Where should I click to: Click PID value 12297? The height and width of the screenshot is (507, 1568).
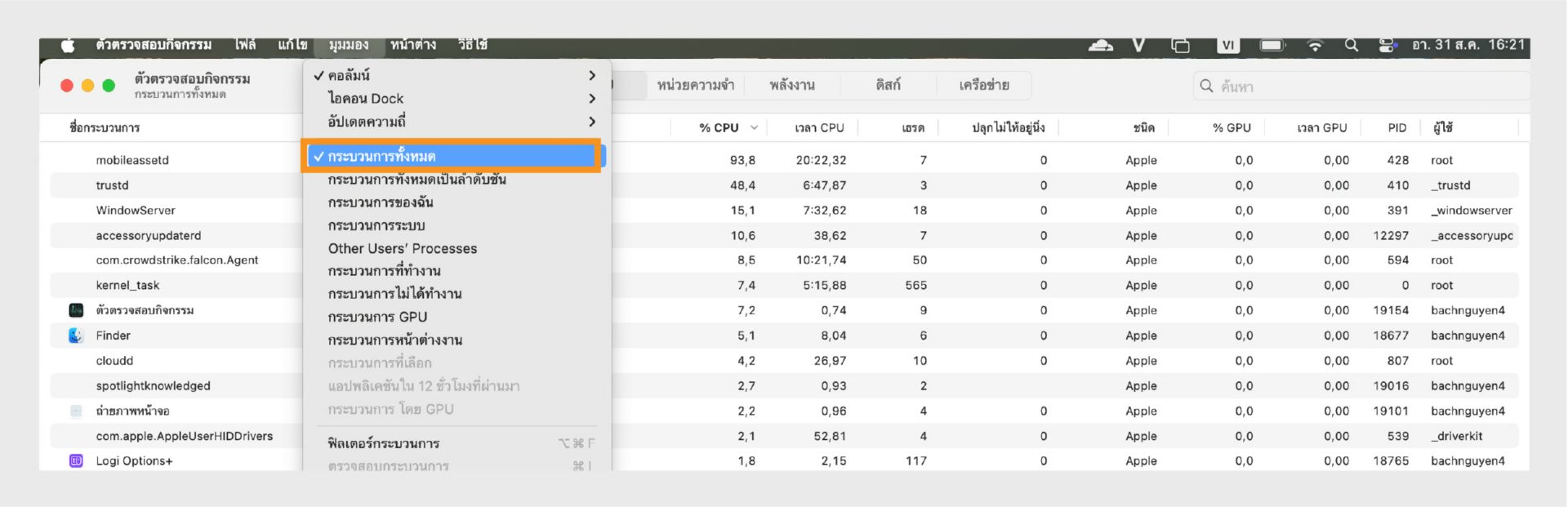(1391, 235)
